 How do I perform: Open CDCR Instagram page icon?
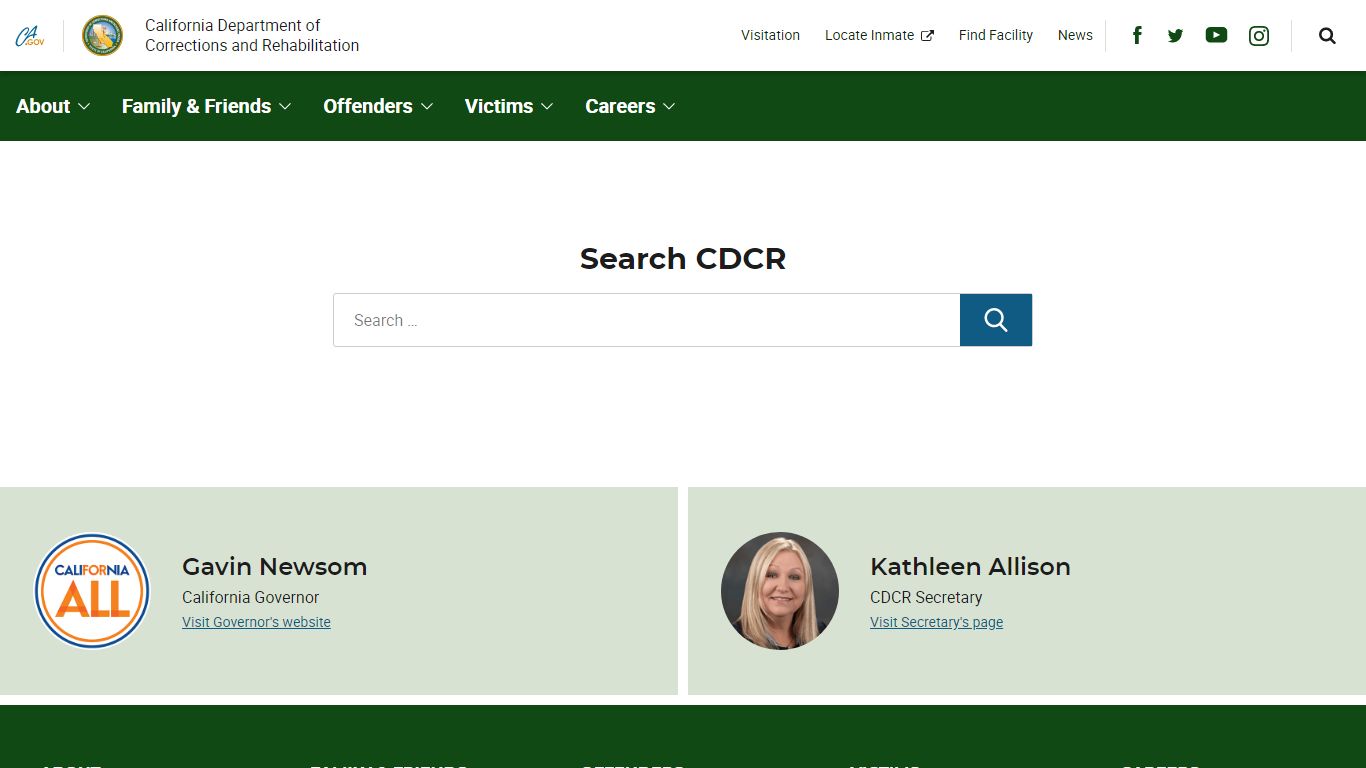pos(1259,36)
